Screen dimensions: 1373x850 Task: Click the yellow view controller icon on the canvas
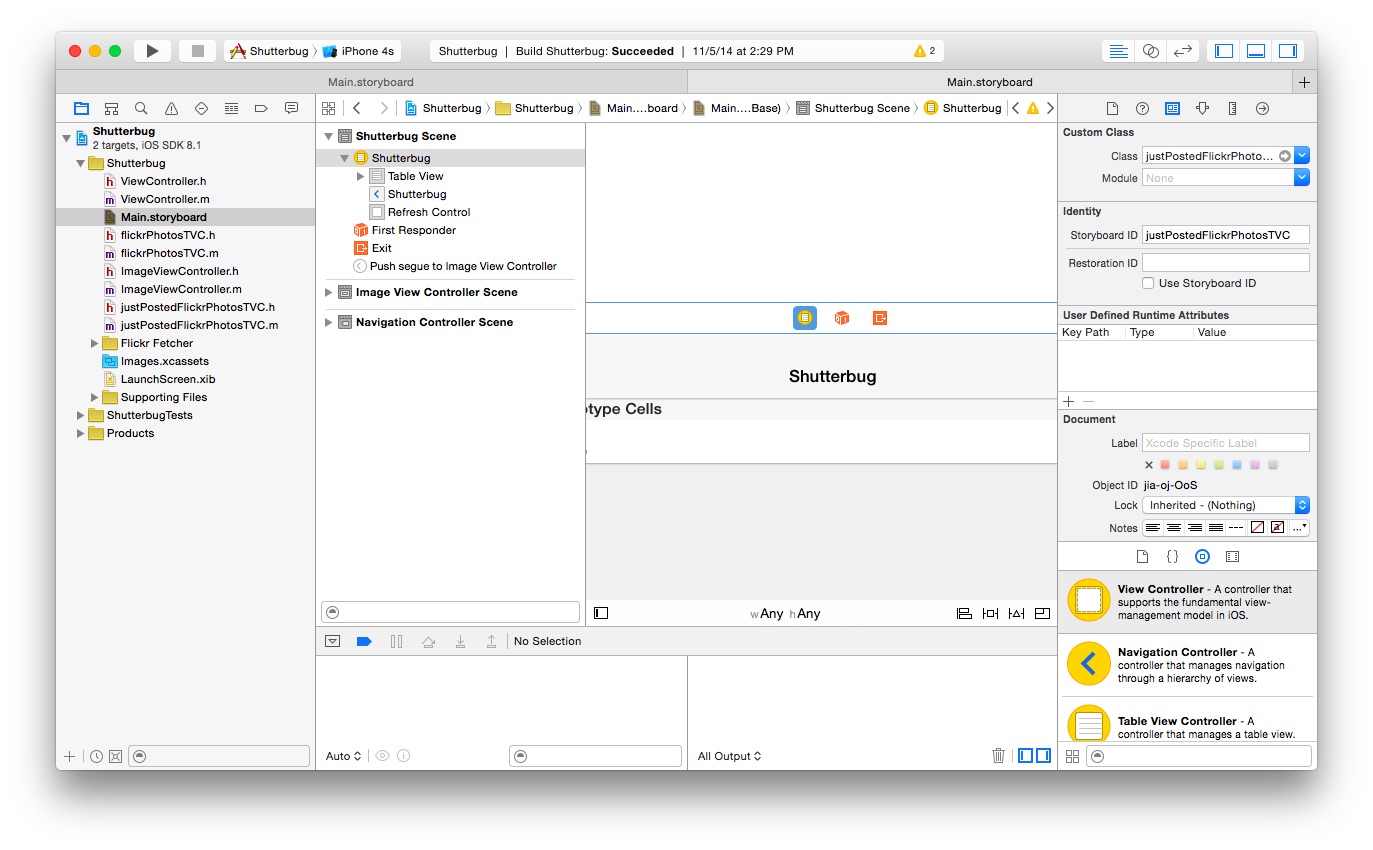pyautogui.click(x=805, y=318)
